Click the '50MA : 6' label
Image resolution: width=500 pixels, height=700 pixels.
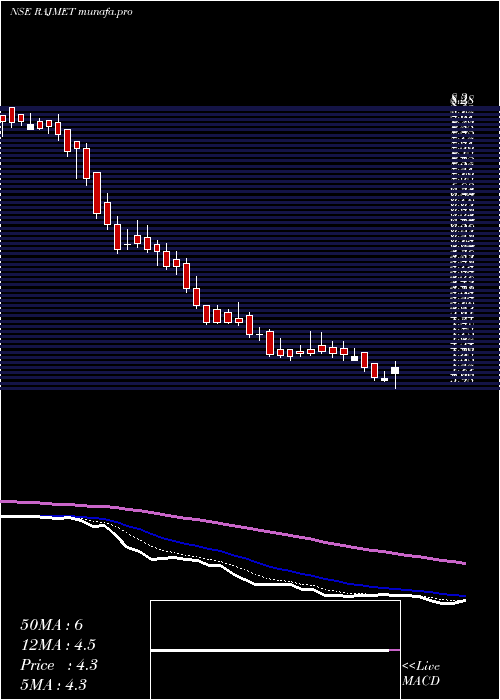pyautogui.click(x=52, y=625)
